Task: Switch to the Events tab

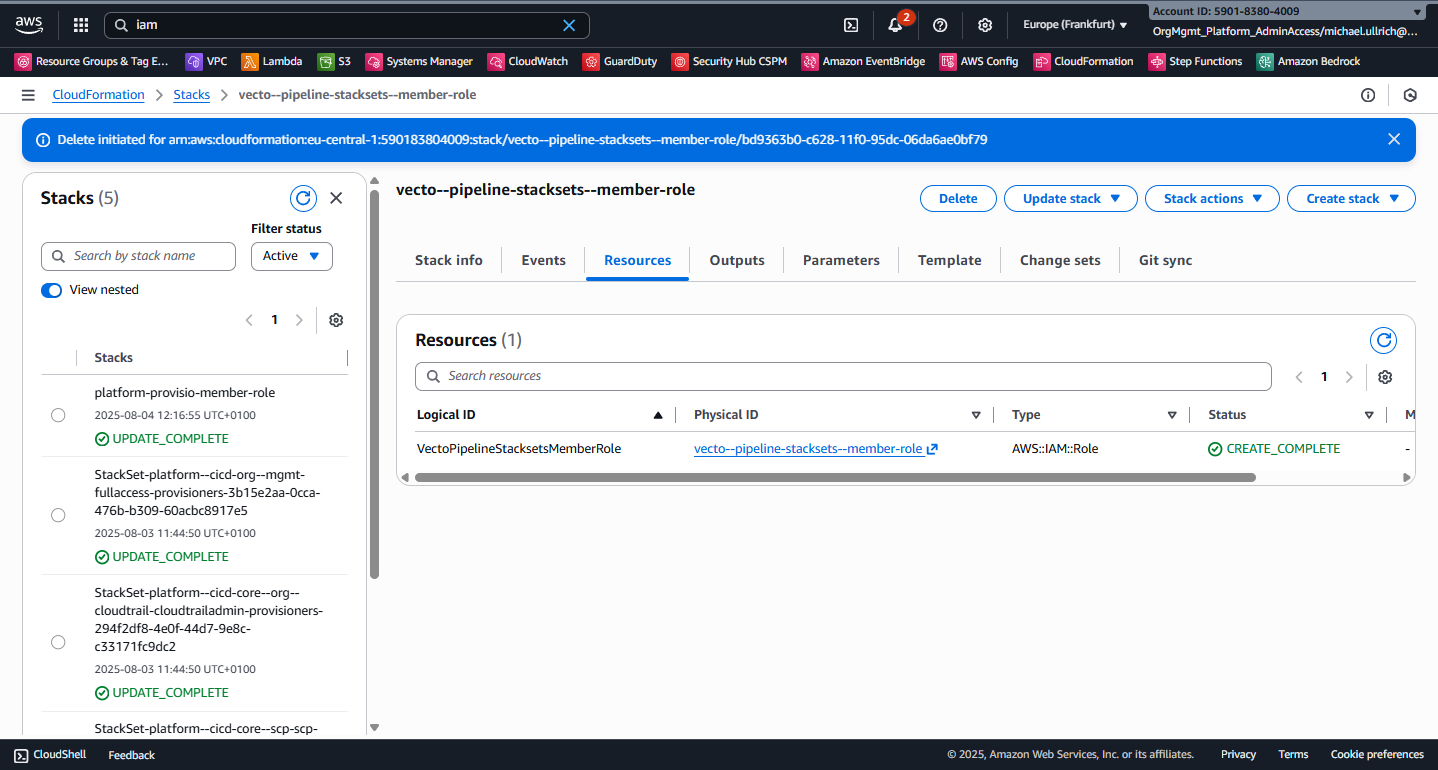Action: [x=543, y=260]
